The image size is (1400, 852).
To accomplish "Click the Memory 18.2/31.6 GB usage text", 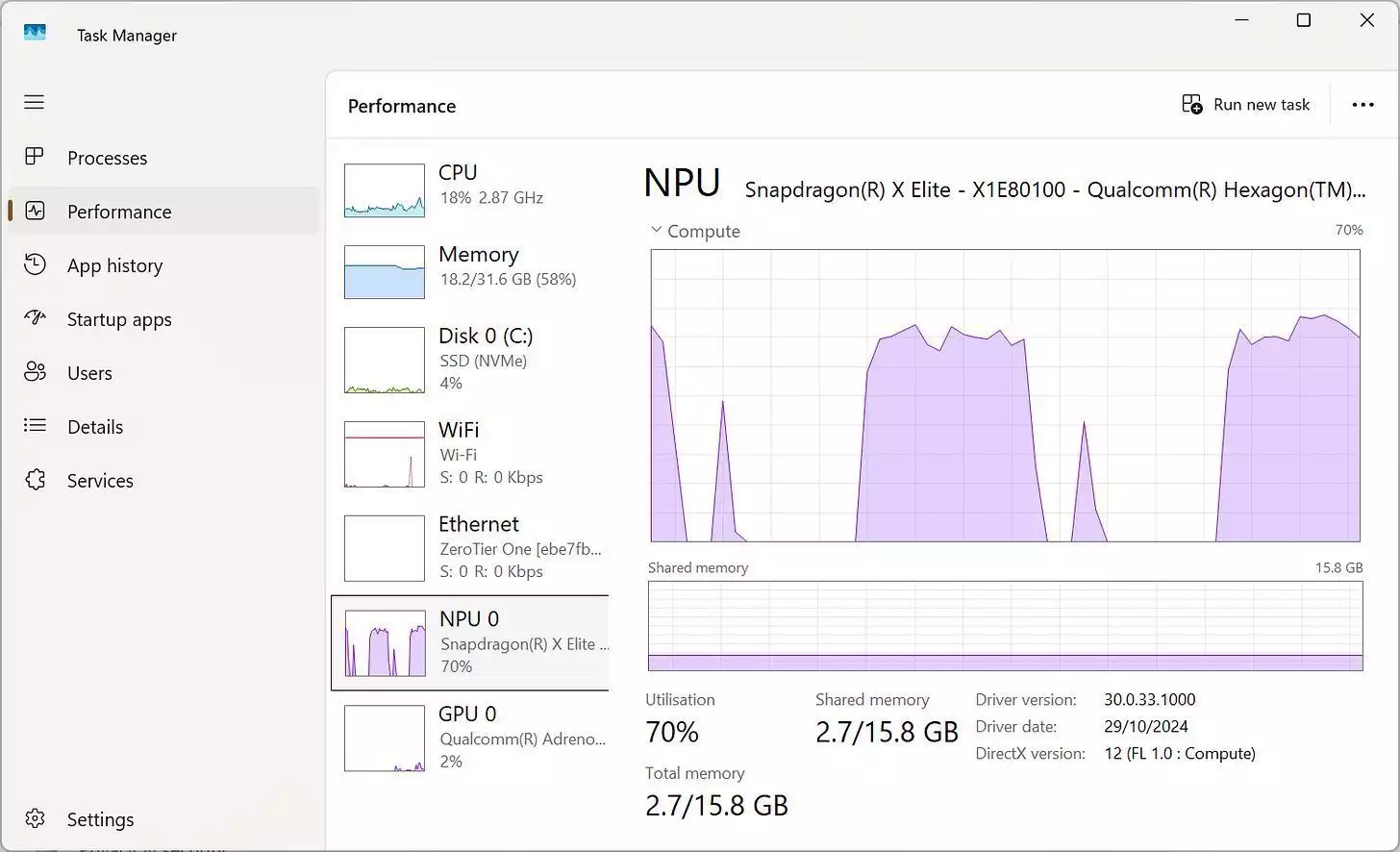I will coord(508,279).
